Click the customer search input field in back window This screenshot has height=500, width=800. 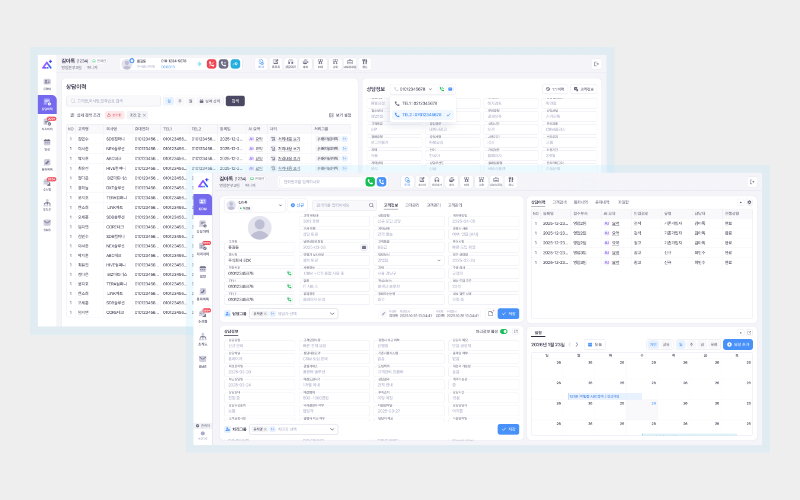[x=115, y=100]
